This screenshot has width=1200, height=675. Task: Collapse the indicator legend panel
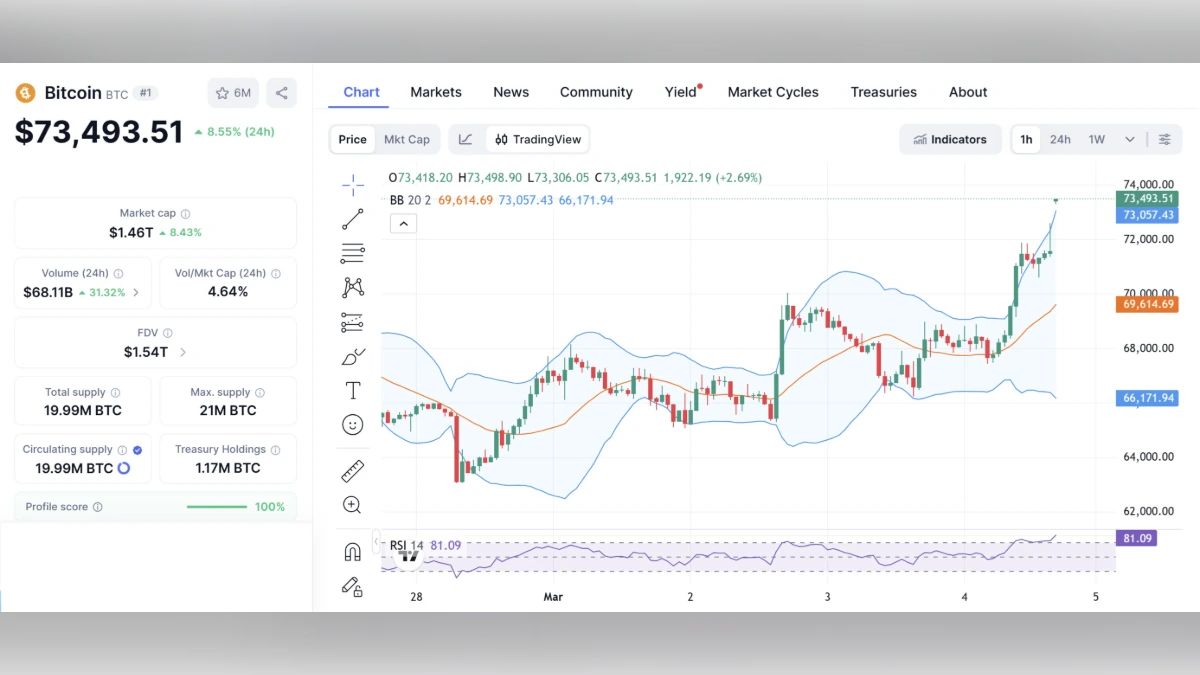[403, 223]
